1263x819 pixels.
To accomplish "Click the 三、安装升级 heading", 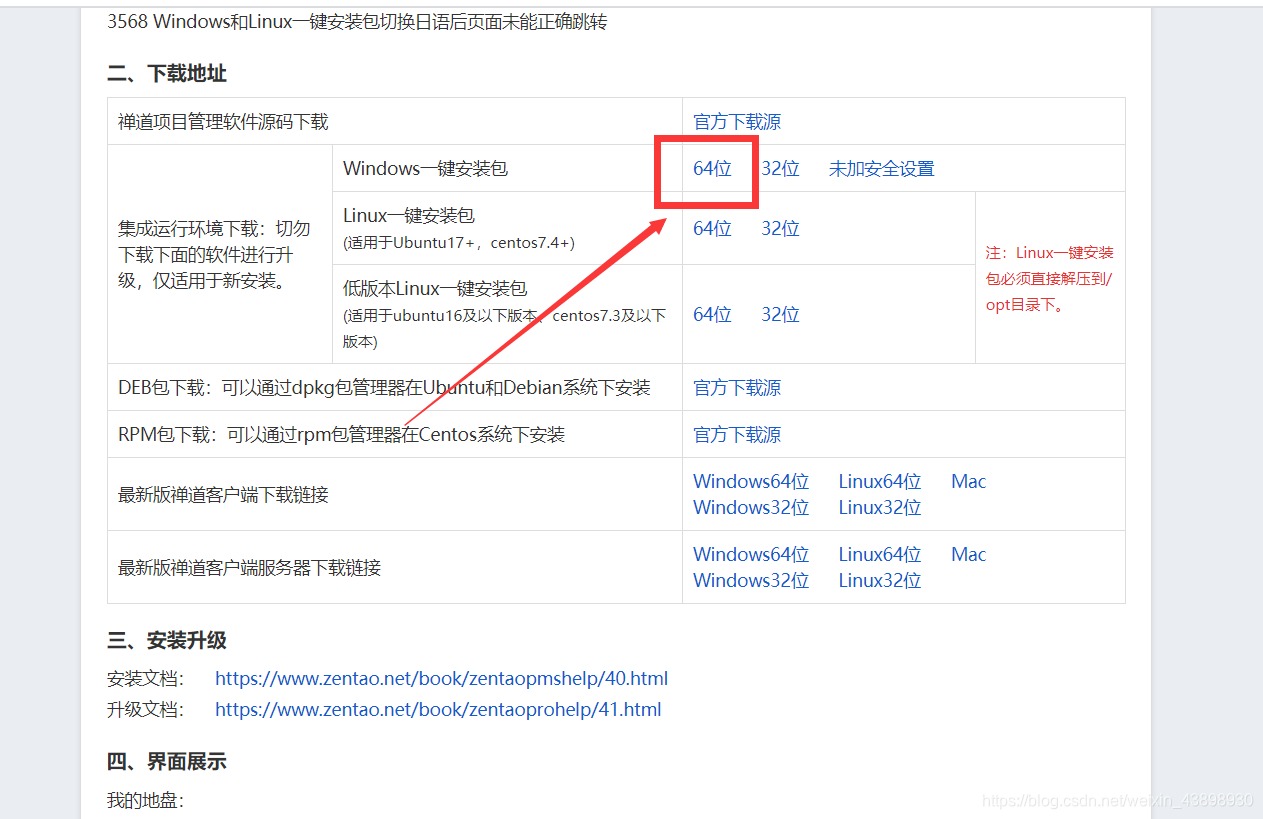I will click(x=167, y=641).
